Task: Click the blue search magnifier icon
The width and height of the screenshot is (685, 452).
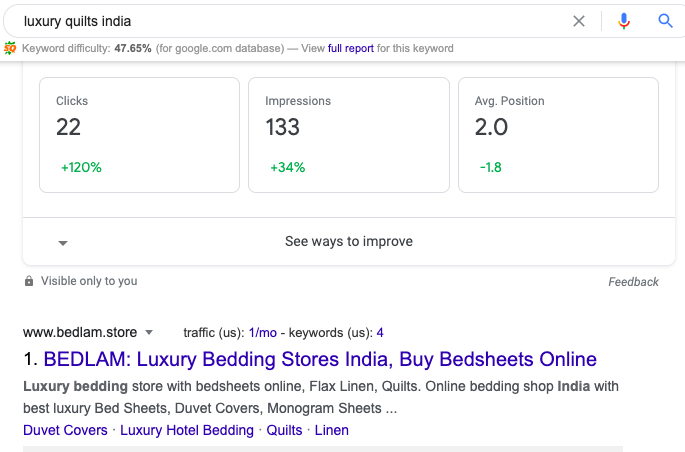Action: tap(665, 20)
